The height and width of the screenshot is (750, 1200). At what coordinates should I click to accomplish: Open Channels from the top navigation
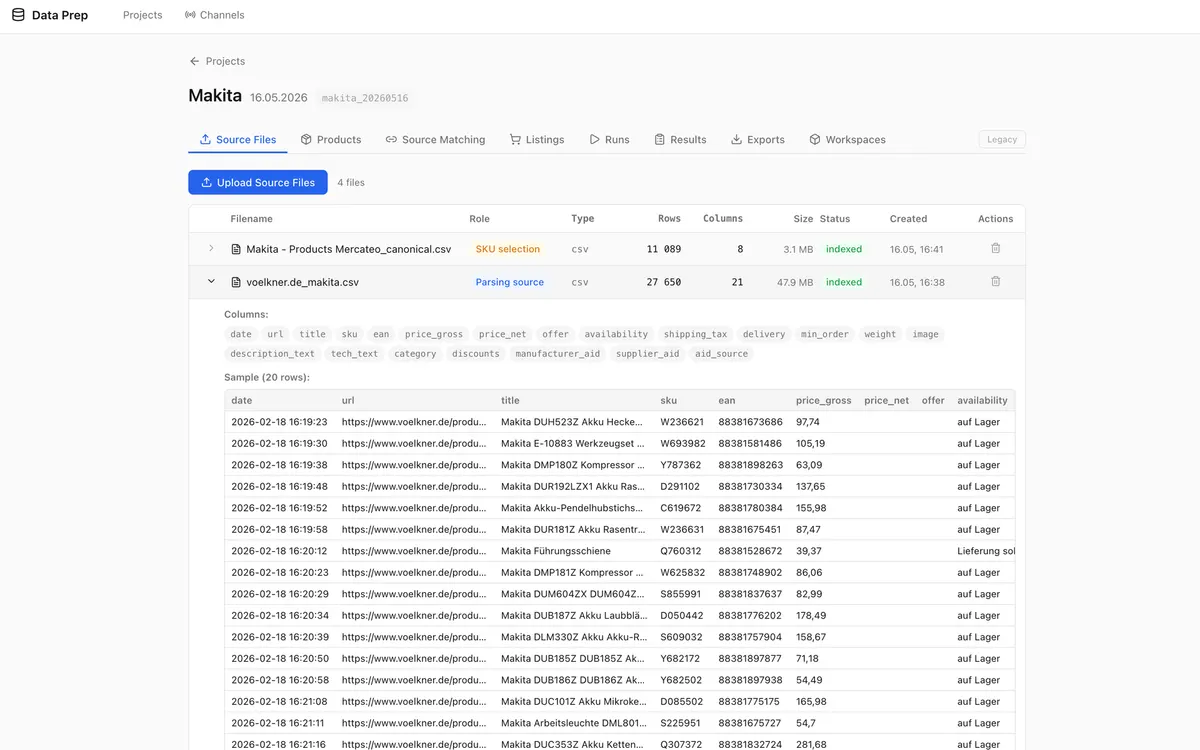(215, 15)
